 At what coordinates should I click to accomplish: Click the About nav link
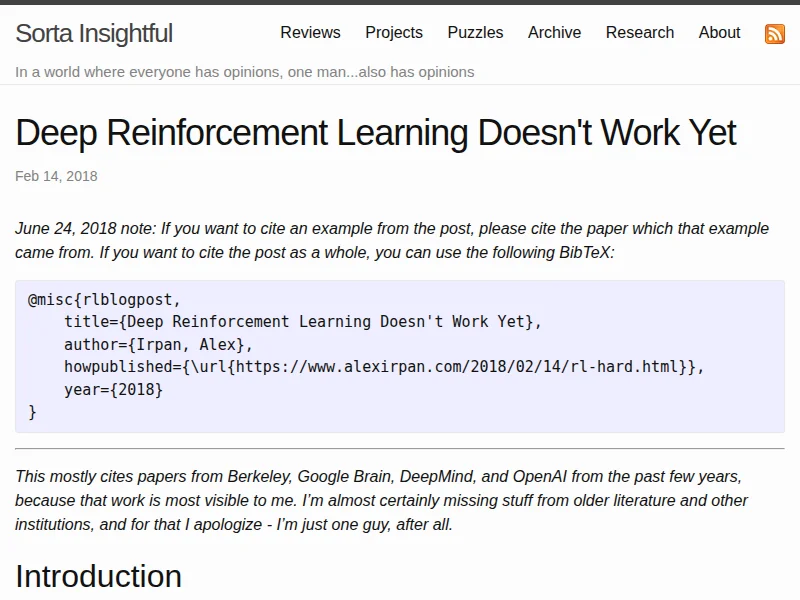coord(719,33)
